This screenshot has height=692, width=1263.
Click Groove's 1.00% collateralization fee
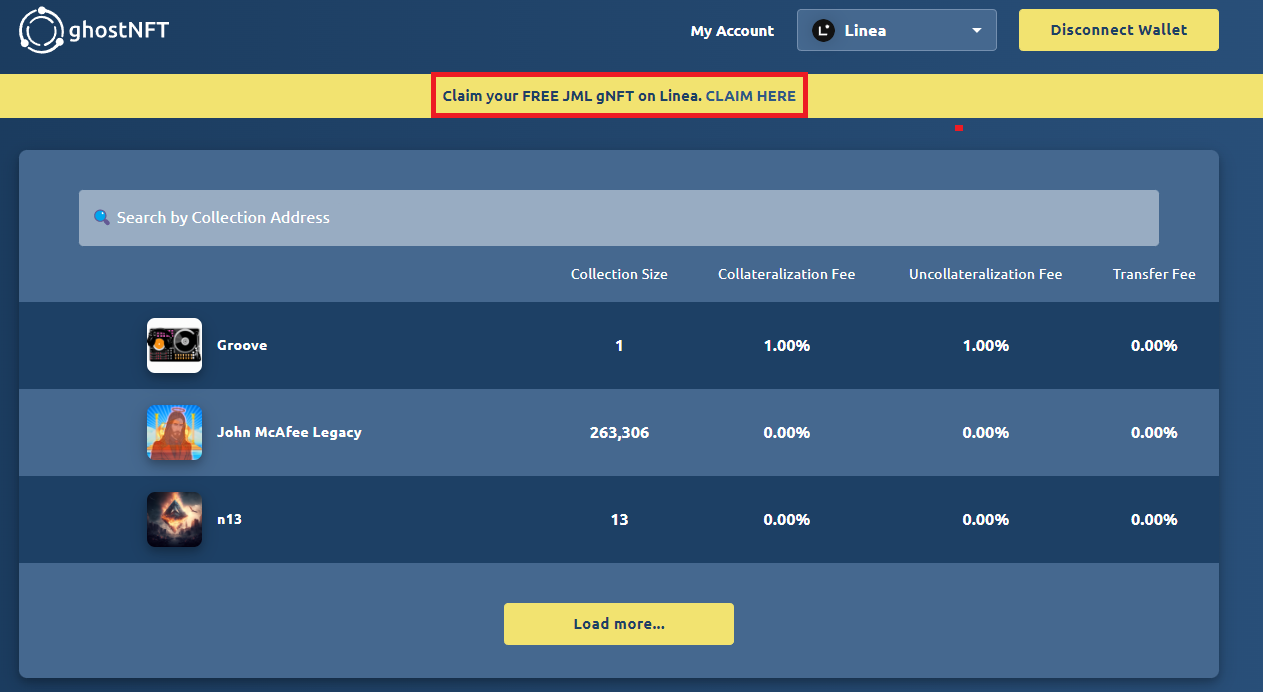pyautogui.click(x=787, y=346)
